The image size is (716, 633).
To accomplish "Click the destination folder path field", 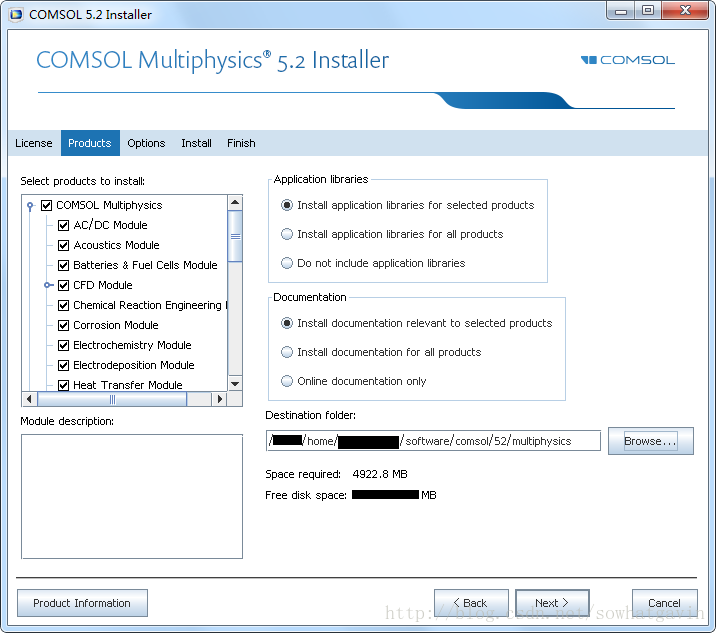I will pos(433,441).
